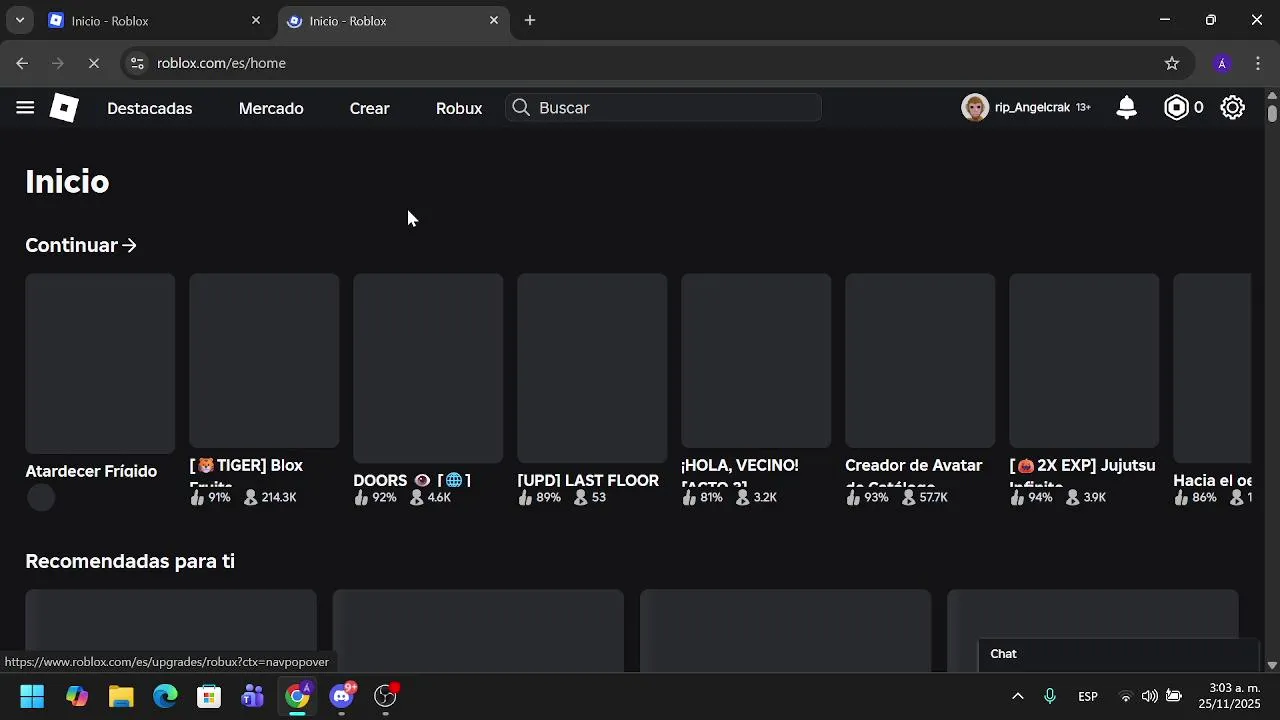Open Robux in the navigation bar

(x=459, y=108)
